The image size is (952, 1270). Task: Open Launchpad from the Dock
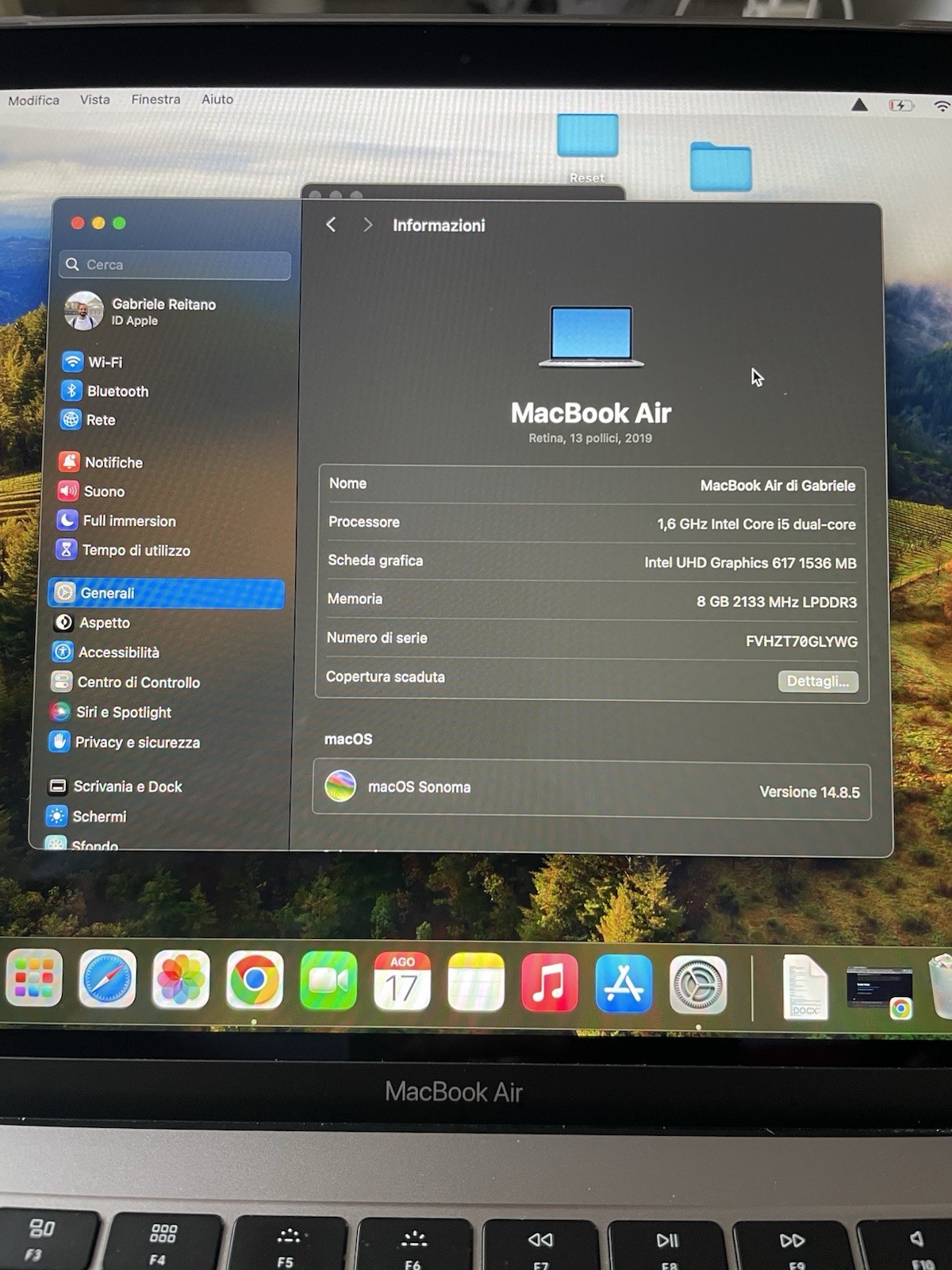click(x=34, y=978)
